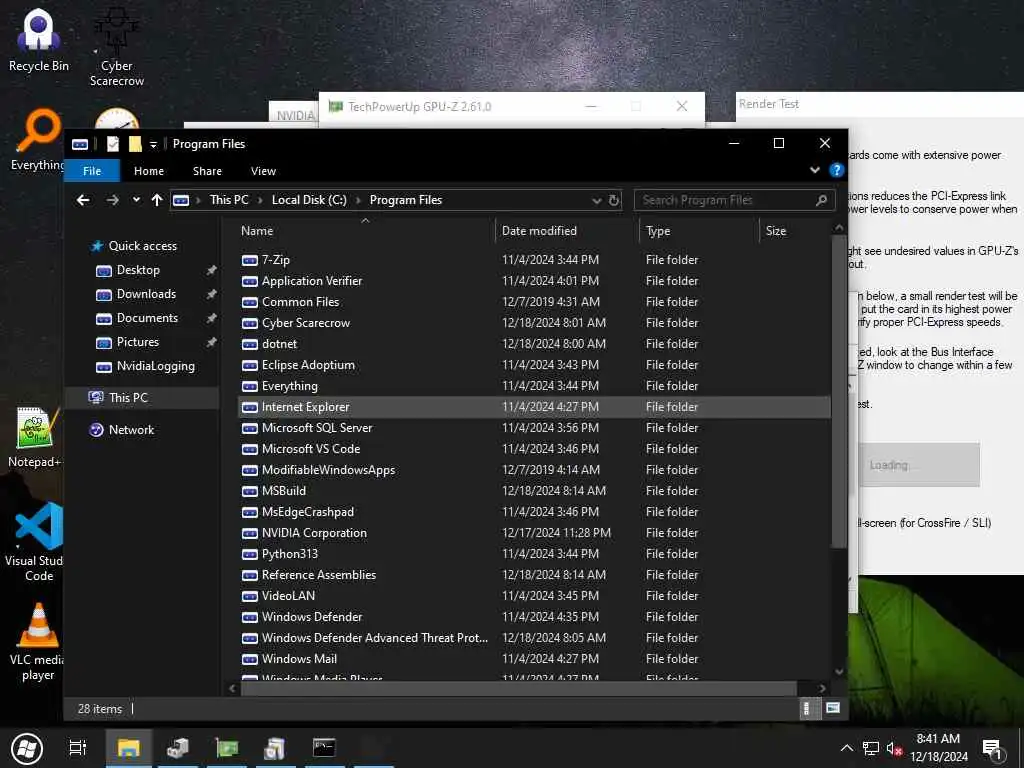Open address bar history dropdown
The image size is (1024, 768).
[596, 200]
